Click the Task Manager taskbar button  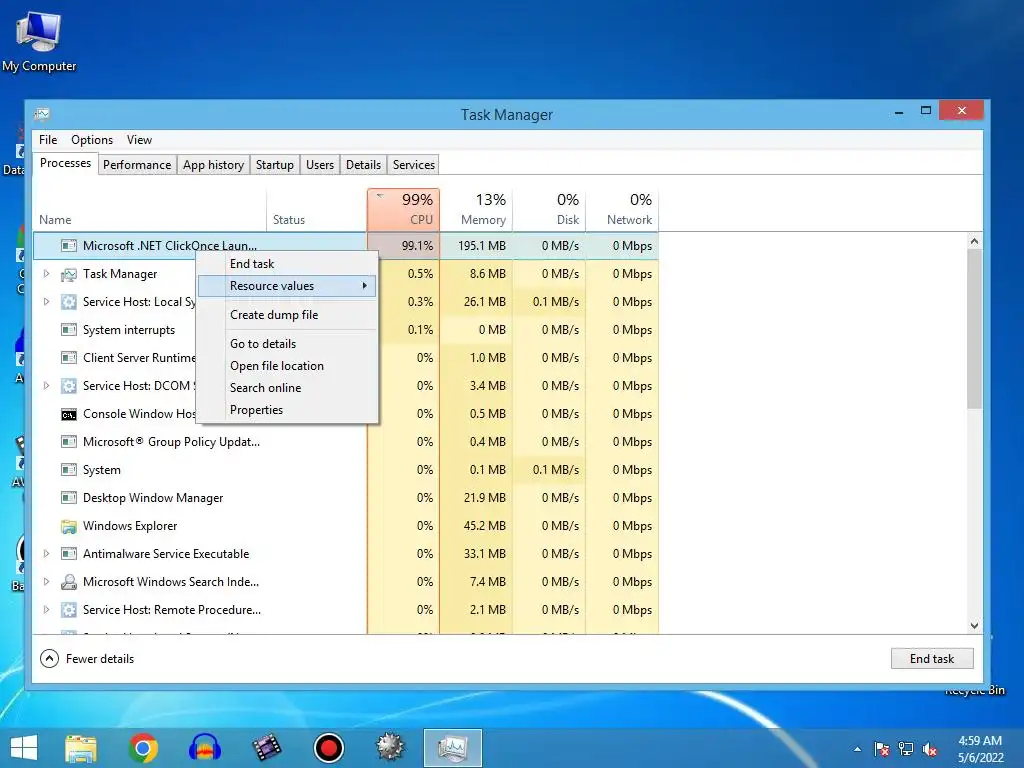(x=453, y=748)
